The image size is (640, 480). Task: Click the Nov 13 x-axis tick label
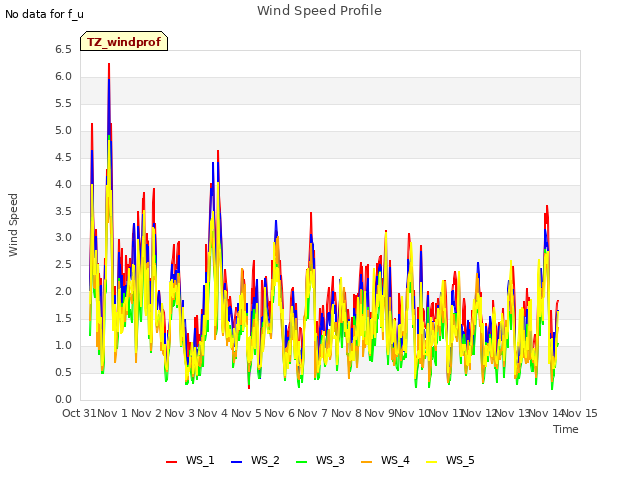pyautogui.click(x=513, y=413)
